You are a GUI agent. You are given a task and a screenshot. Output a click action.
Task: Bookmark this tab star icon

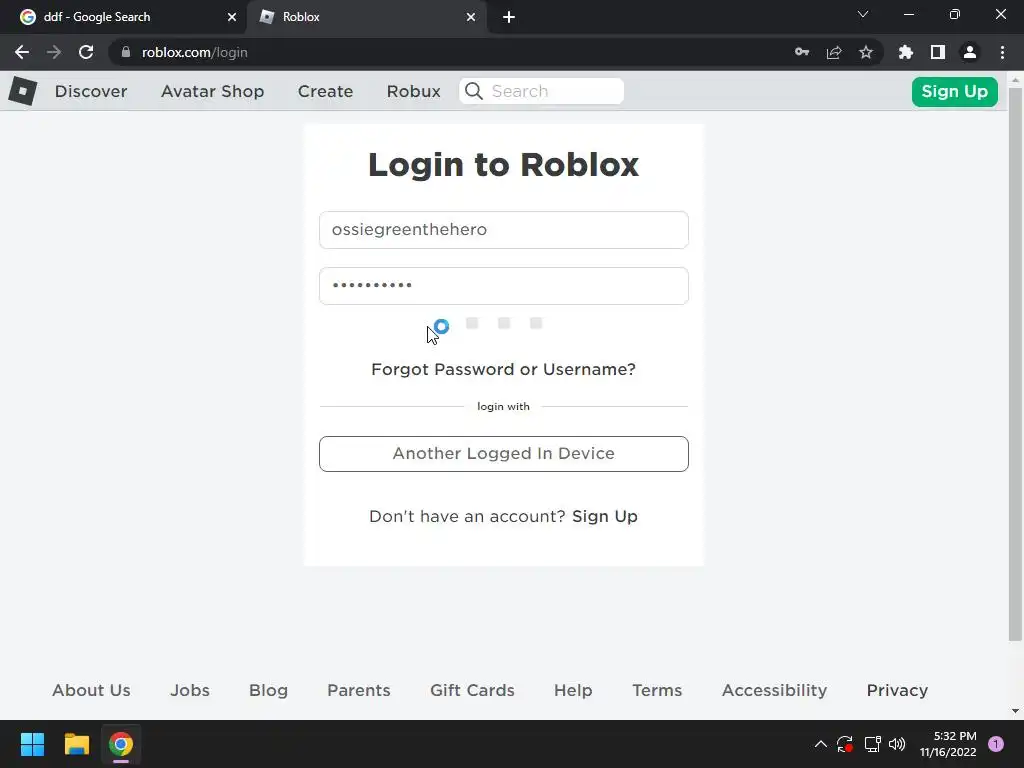tap(866, 52)
